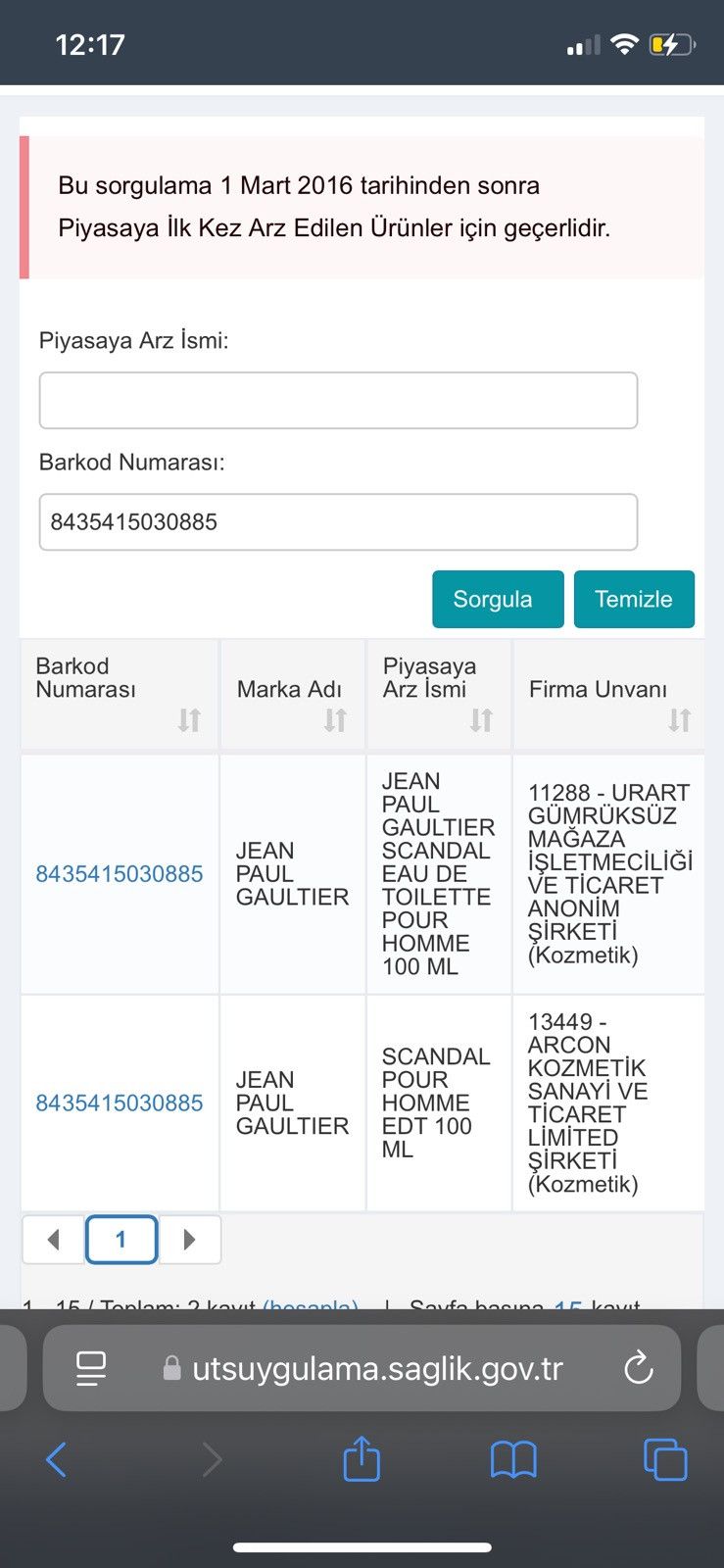Sort table by Barkod Numarası column
This screenshot has width=724, height=1568.
[120, 695]
